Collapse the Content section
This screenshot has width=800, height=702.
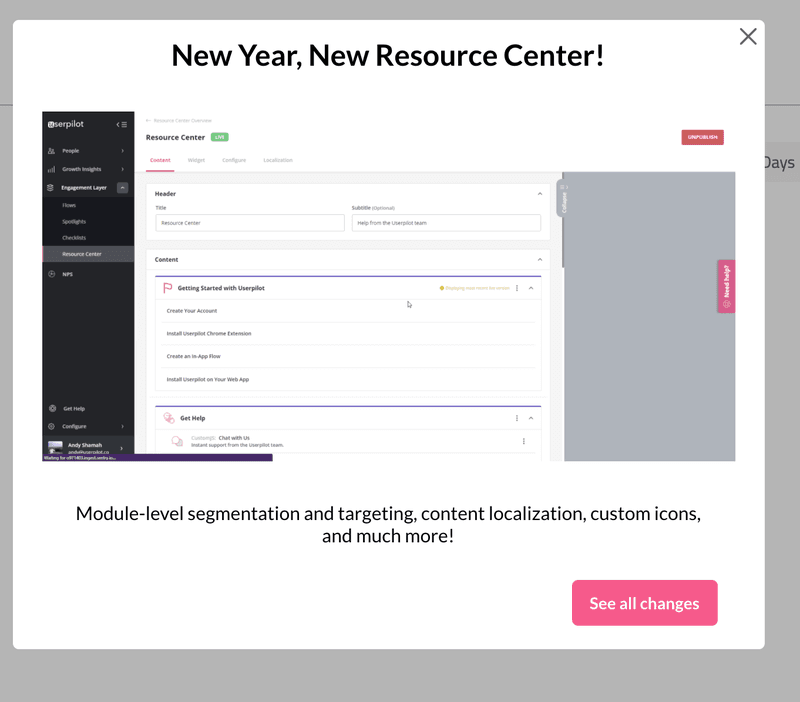[x=539, y=259]
